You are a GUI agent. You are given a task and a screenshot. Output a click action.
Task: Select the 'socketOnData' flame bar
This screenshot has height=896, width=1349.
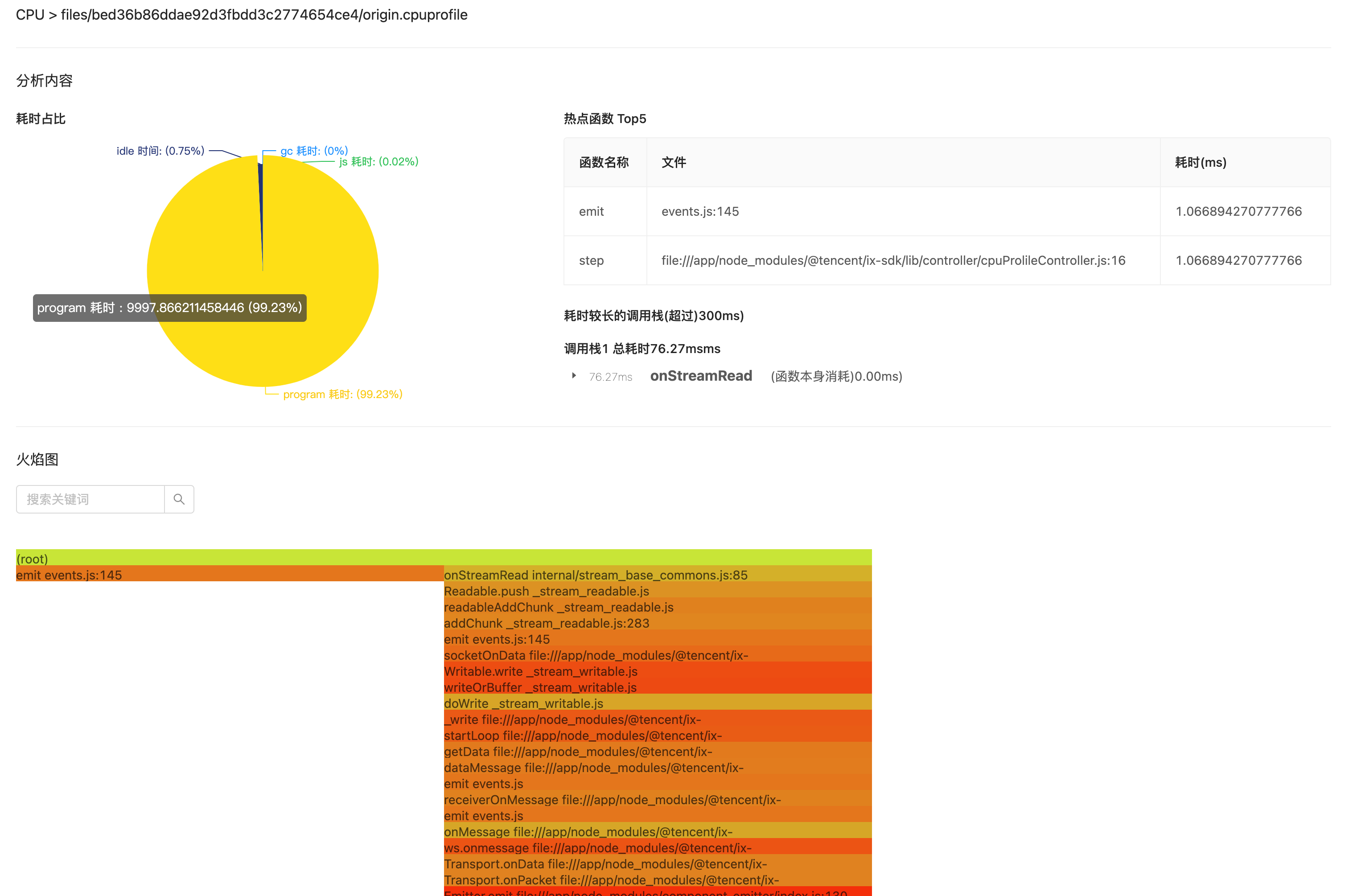point(658,654)
